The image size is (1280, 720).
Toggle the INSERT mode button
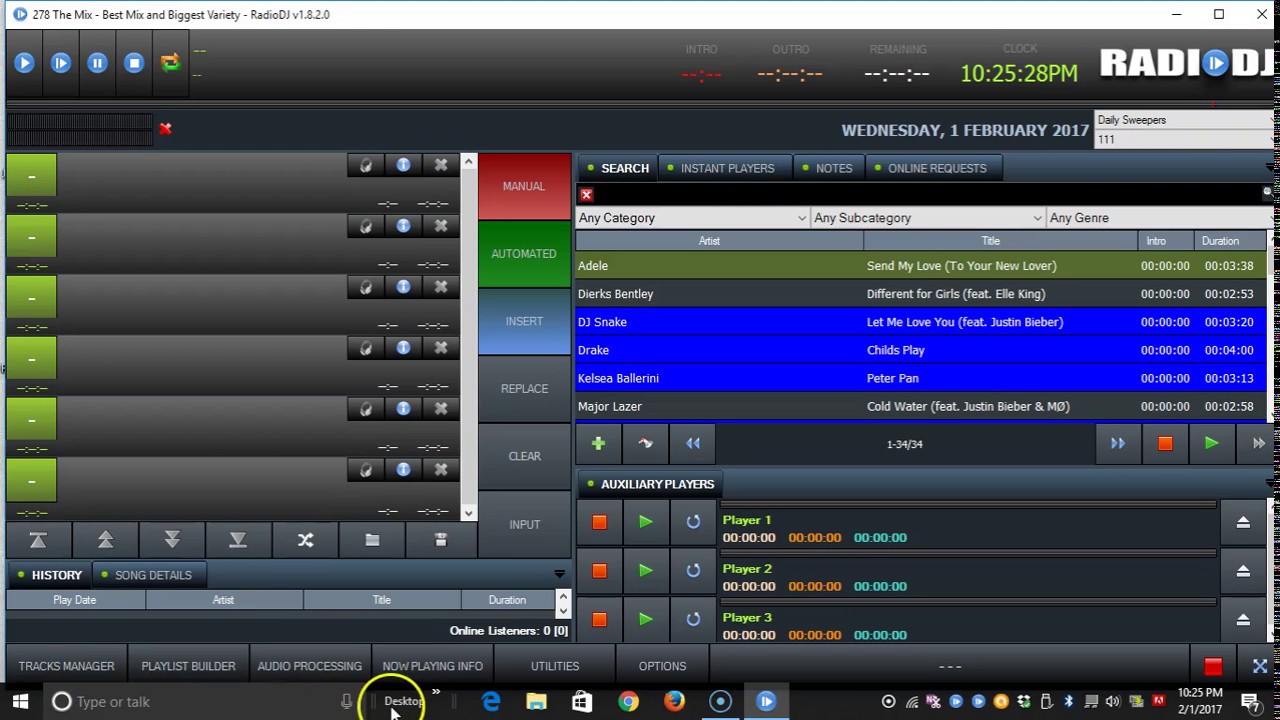pyautogui.click(x=524, y=321)
